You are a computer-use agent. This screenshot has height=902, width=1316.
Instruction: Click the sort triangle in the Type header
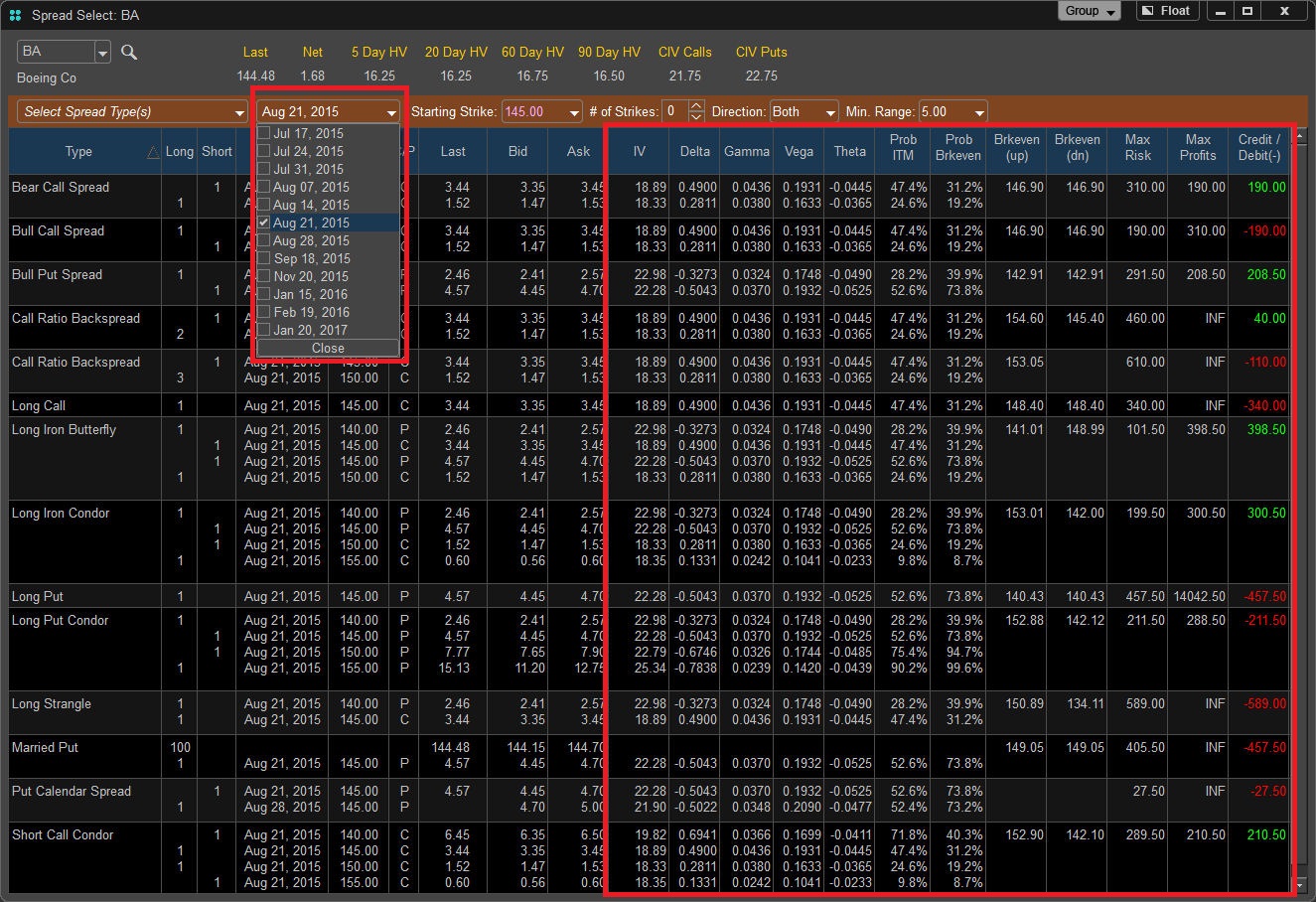(x=152, y=152)
